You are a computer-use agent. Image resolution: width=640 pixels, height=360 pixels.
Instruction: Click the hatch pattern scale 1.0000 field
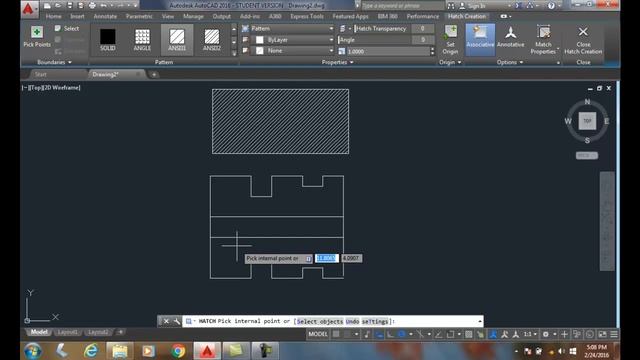[387, 51]
